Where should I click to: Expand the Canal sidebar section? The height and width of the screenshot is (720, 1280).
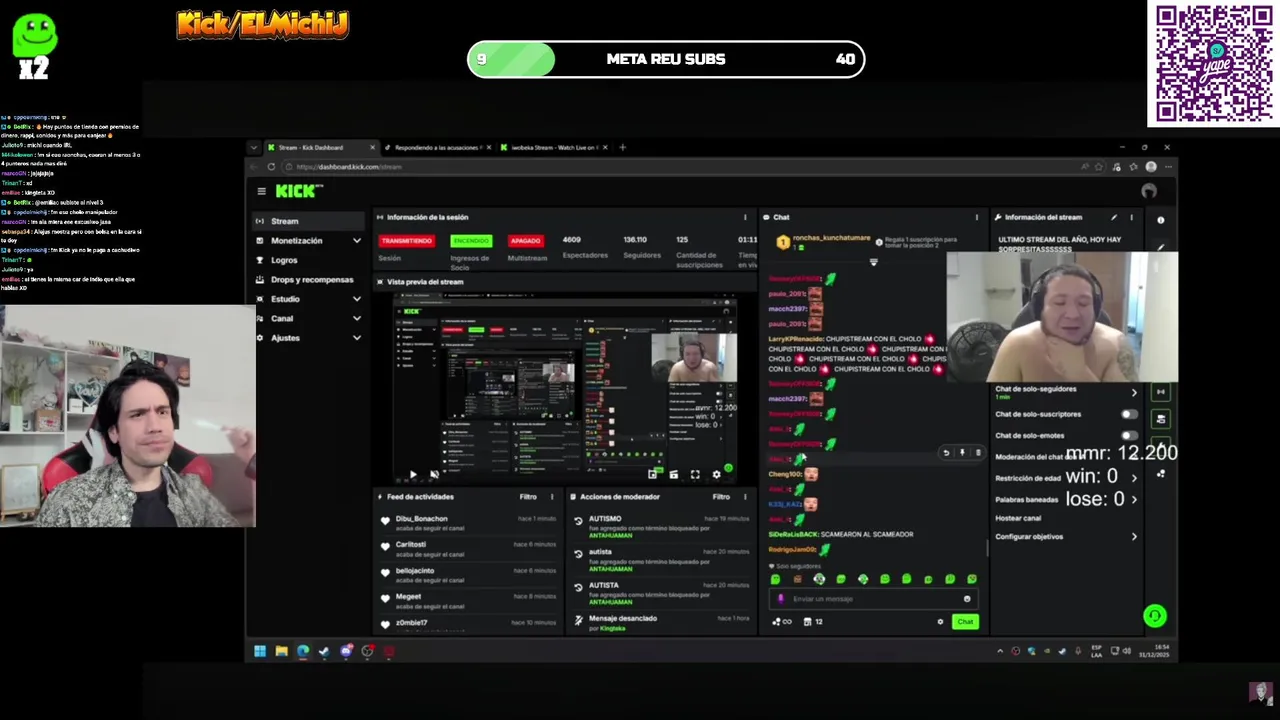click(x=309, y=318)
